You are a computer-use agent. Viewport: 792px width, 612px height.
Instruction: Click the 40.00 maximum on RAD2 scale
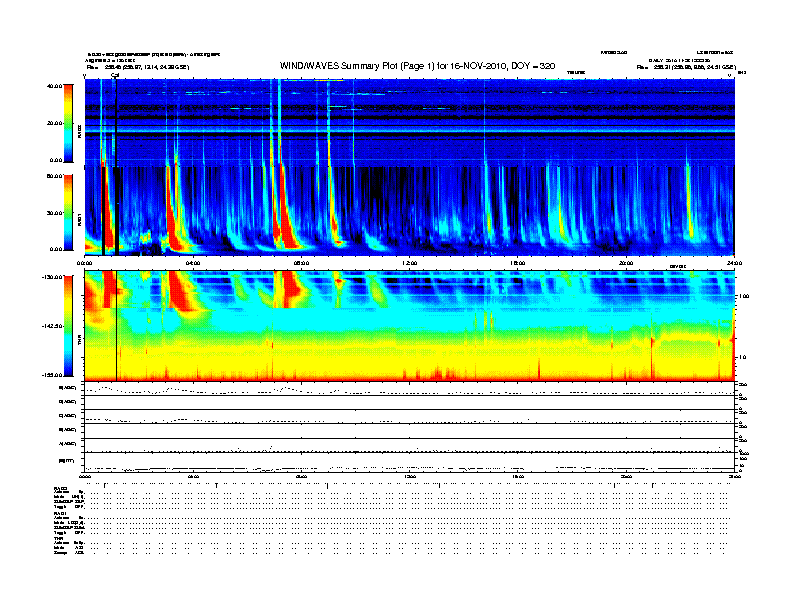(54, 86)
